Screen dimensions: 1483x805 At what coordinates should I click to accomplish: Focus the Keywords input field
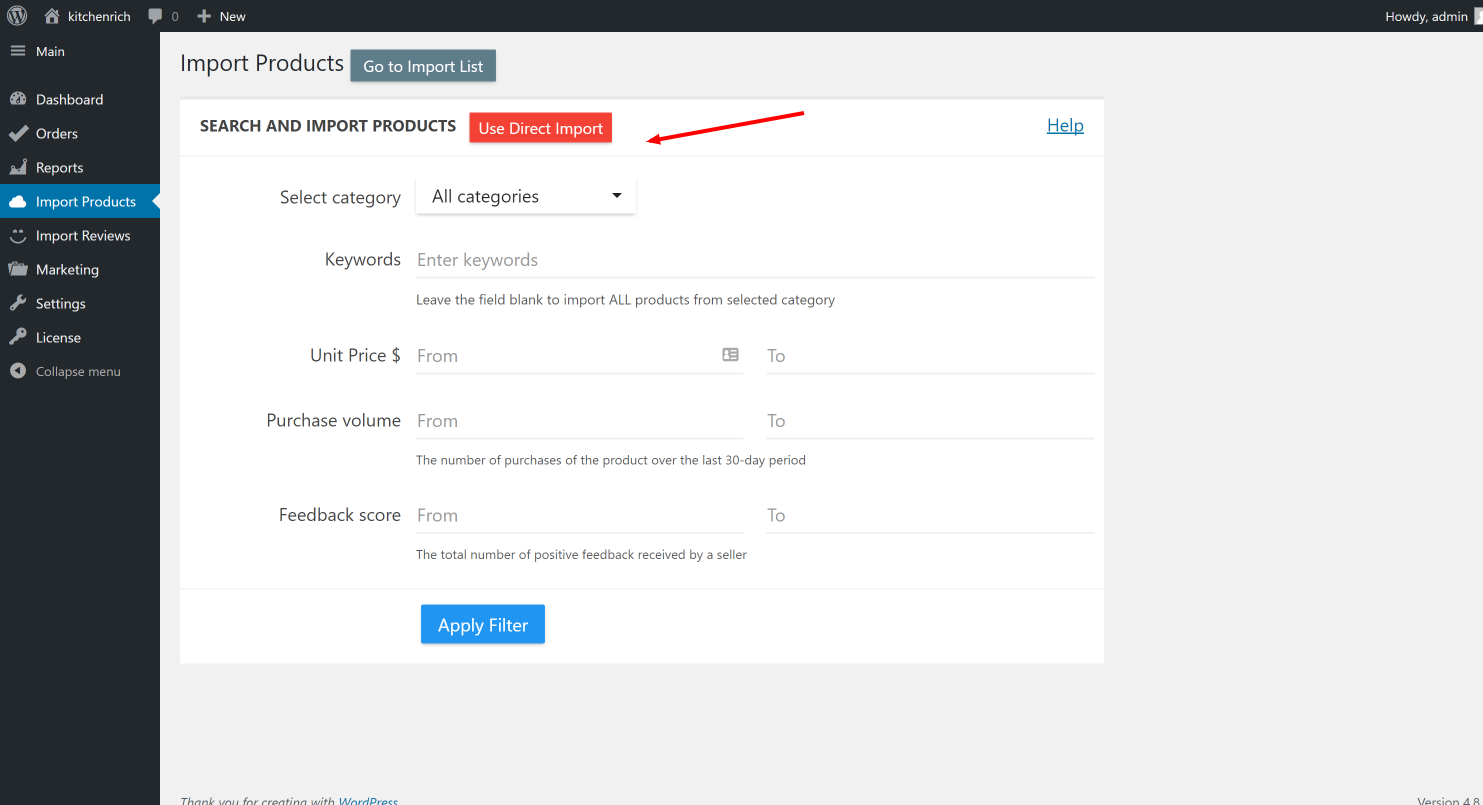click(x=754, y=260)
